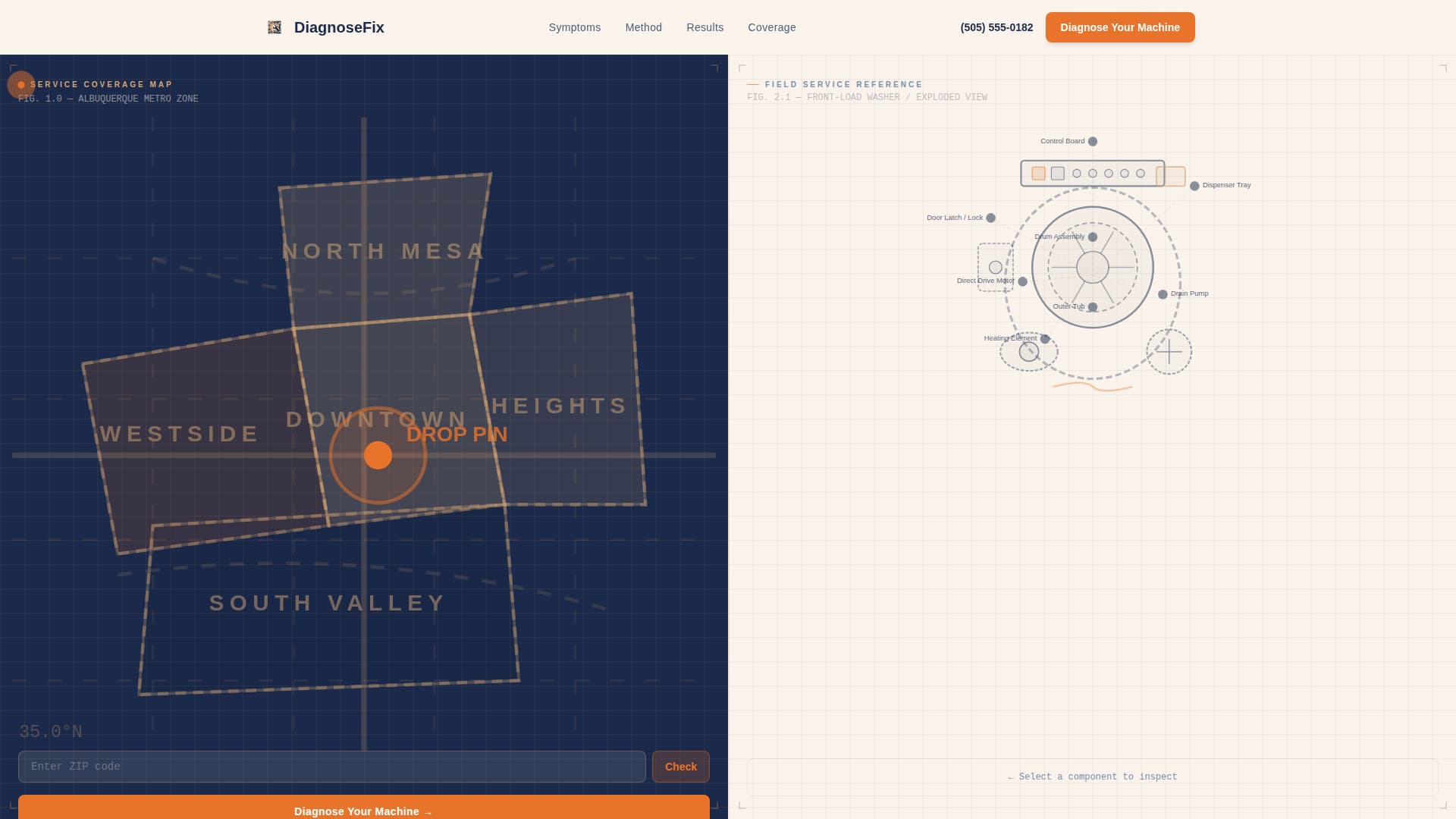Image resolution: width=1456 pixels, height=819 pixels.
Task: Click the 'Control Board' label text
Action: (x=1062, y=141)
